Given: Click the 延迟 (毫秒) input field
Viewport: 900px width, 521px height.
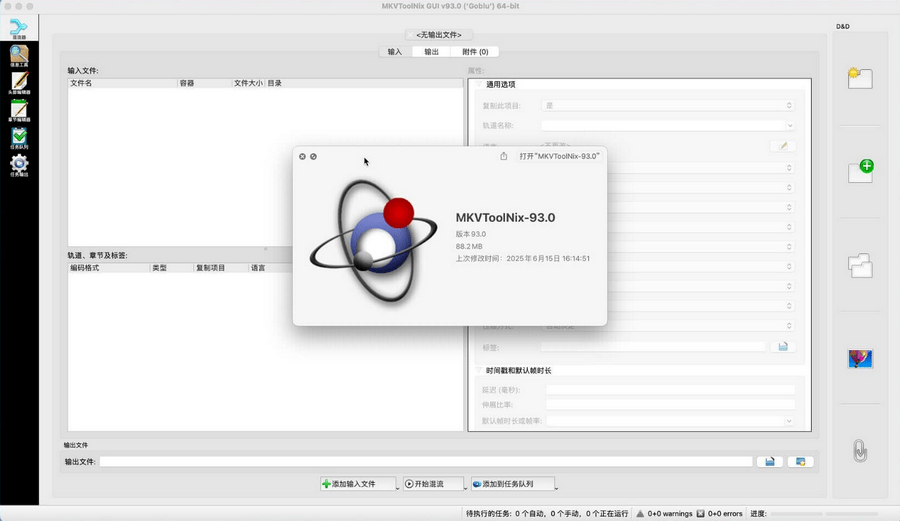Looking at the screenshot, I should point(670,390).
